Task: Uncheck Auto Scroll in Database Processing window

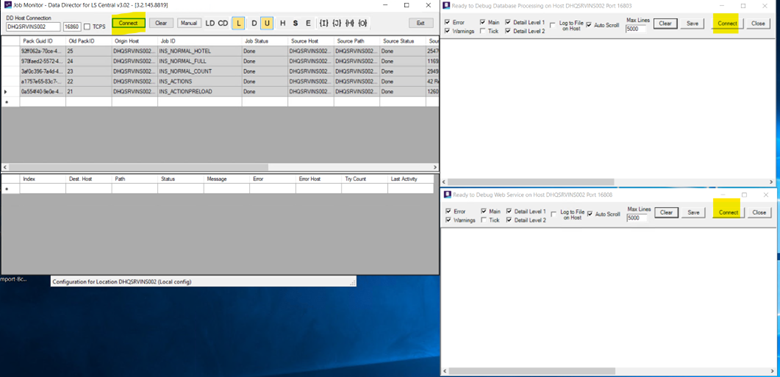Action: pos(589,25)
